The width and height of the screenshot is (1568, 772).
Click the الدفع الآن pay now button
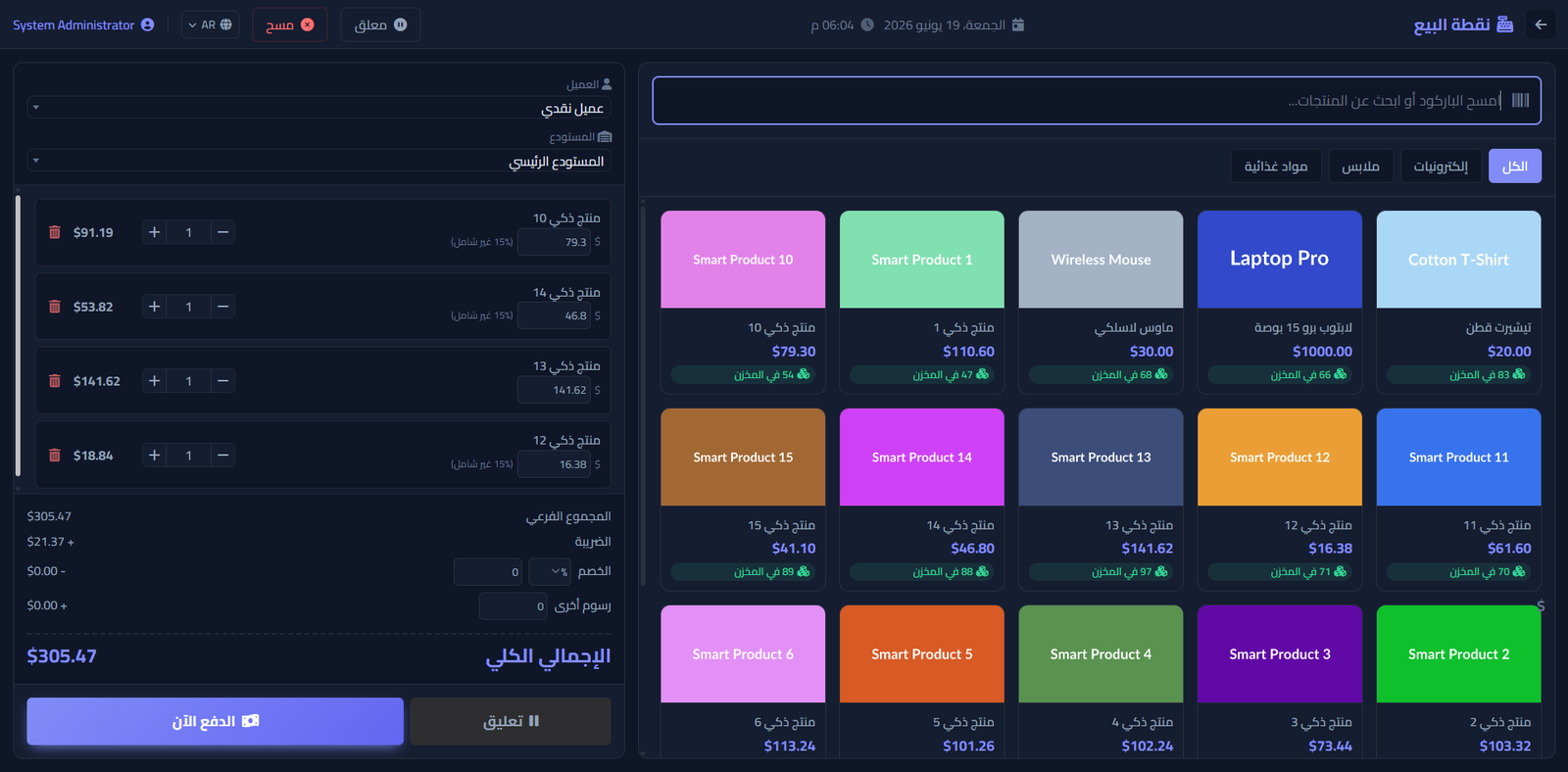216,721
